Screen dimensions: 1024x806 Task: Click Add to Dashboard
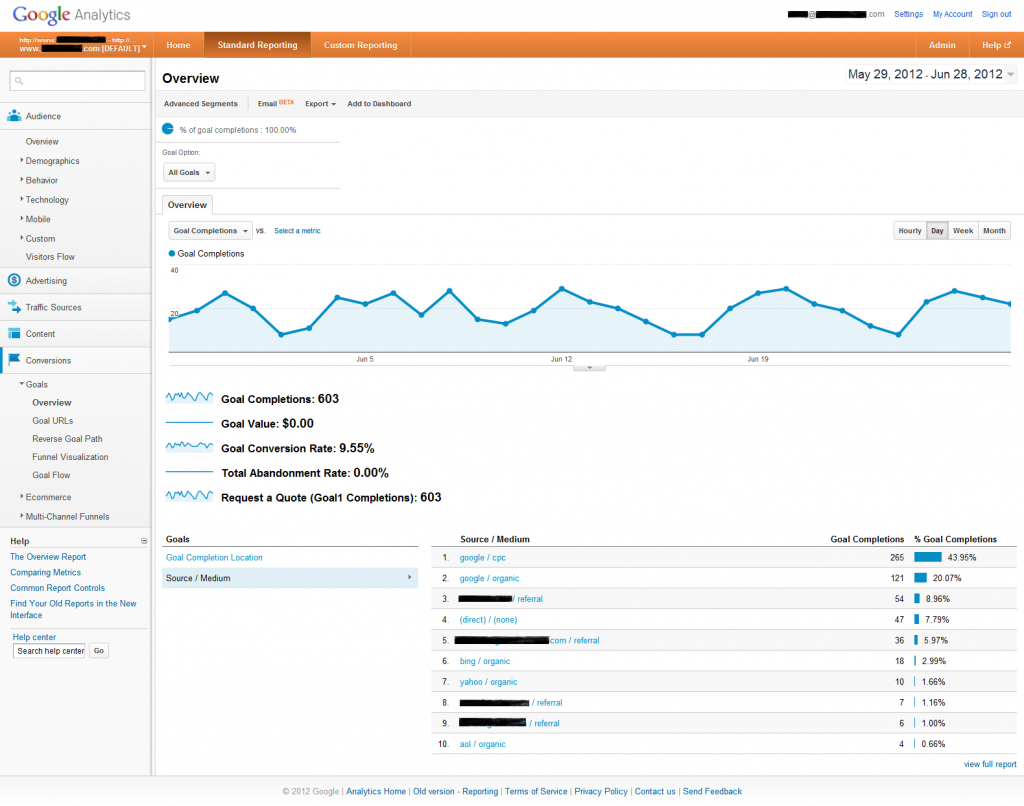pos(379,104)
